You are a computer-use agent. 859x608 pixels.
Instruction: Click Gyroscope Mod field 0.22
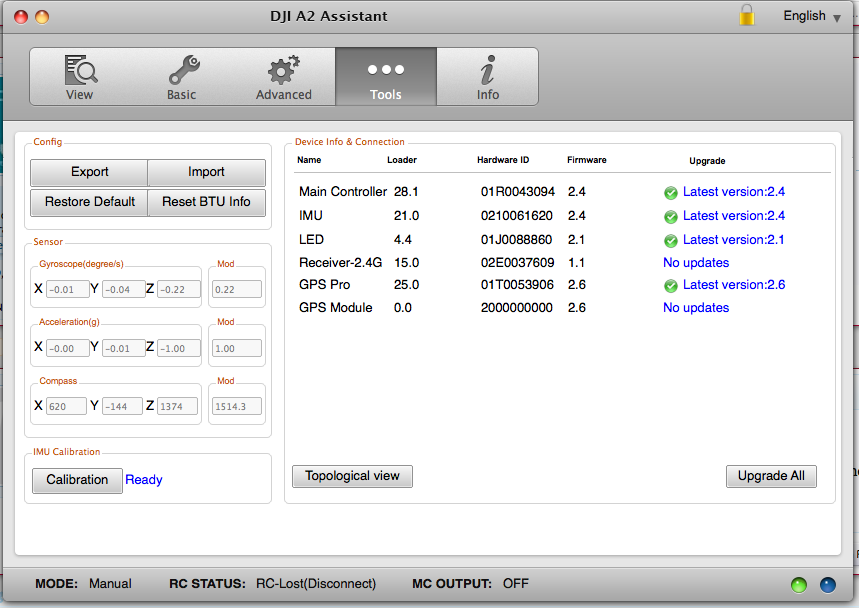[237, 289]
